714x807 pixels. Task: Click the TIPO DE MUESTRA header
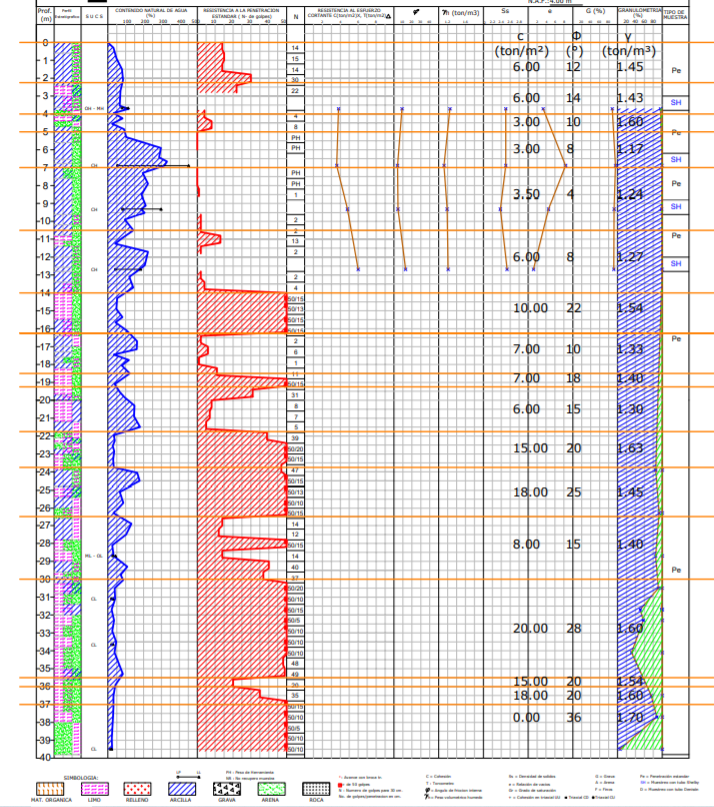[x=676, y=15]
